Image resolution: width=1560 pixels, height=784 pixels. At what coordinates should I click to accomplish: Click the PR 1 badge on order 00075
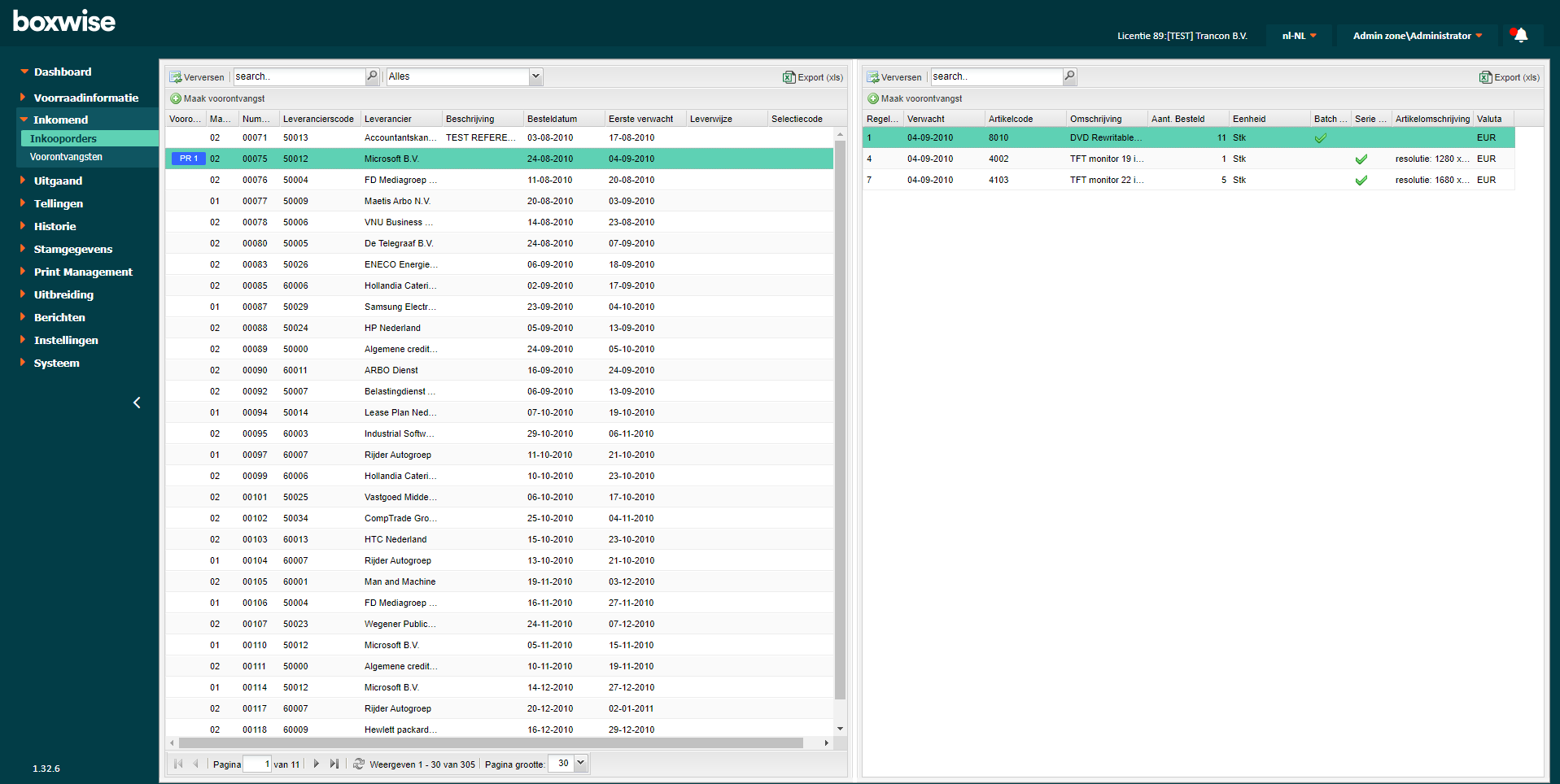click(189, 159)
